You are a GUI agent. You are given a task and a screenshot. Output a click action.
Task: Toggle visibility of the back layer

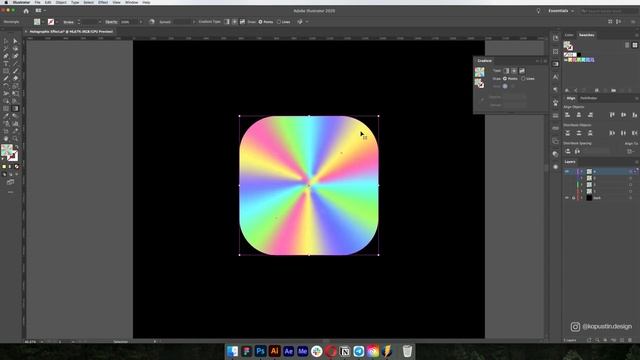coord(567,198)
